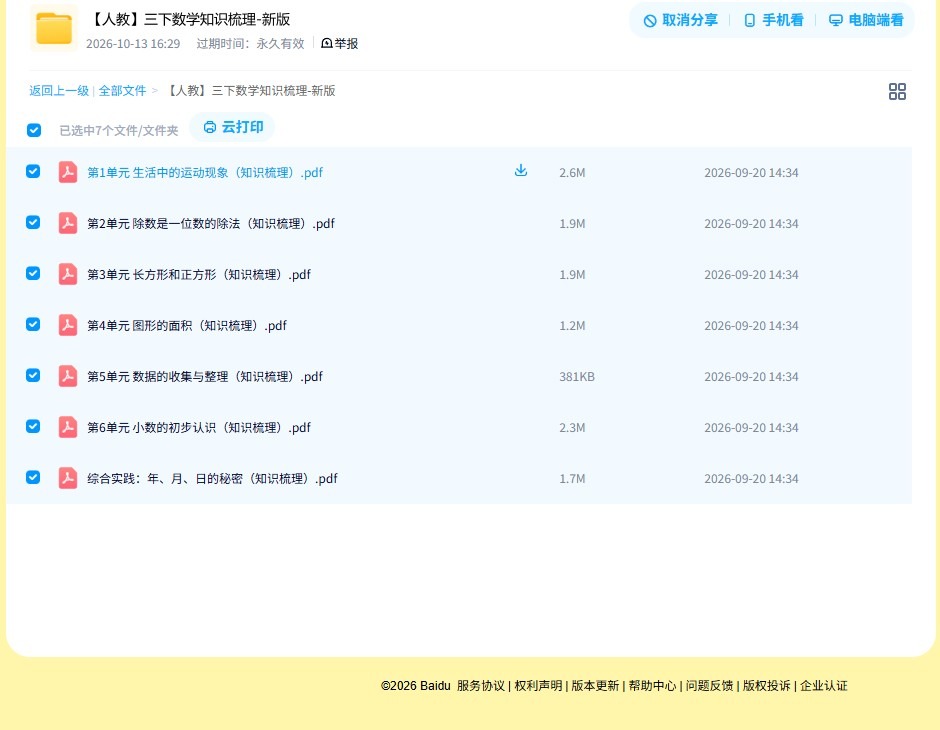Open 第6单元 小数的初步认识 PDF
Image resolution: width=940 pixels, height=730 pixels.
coord(199,427)
